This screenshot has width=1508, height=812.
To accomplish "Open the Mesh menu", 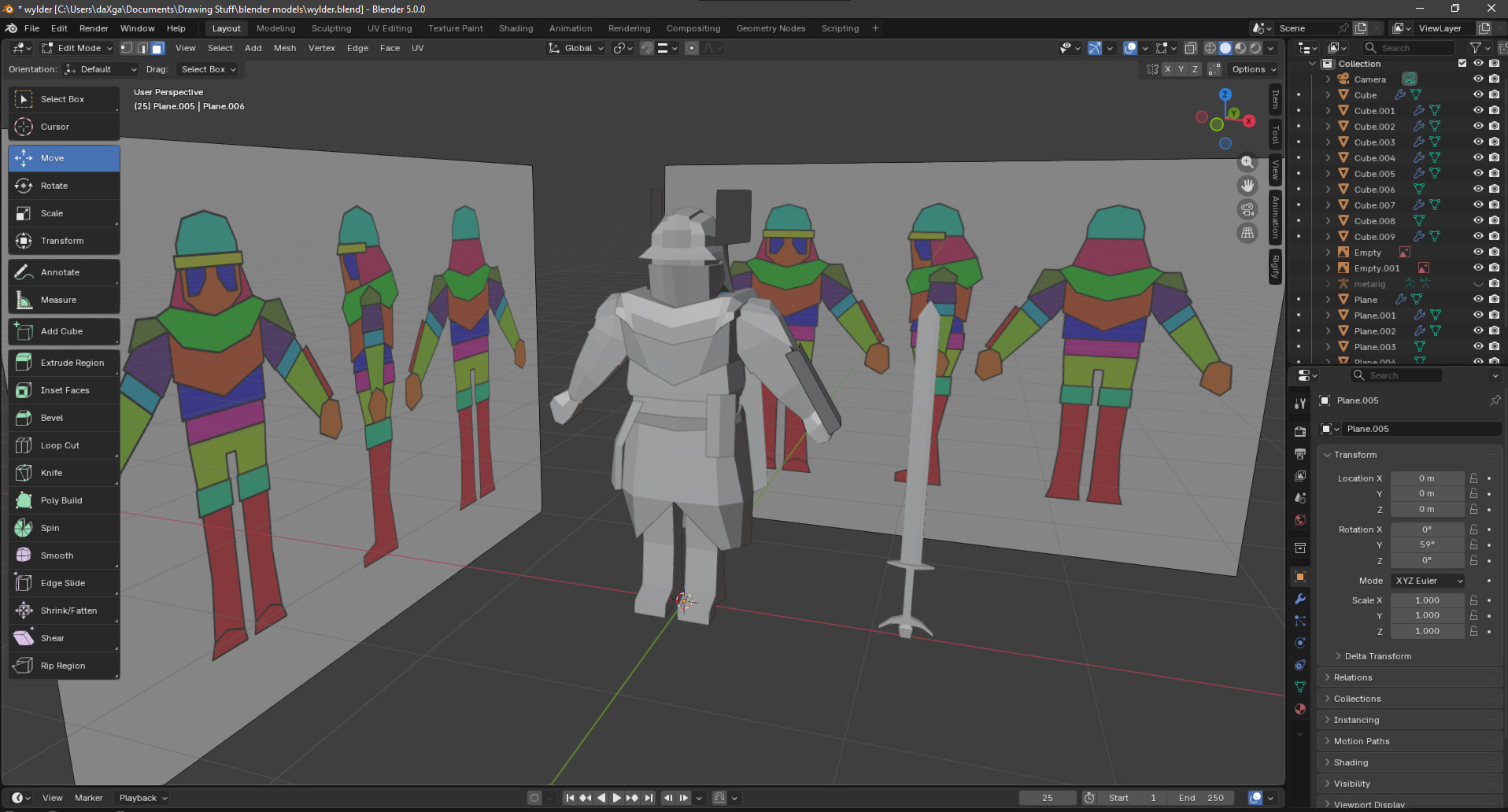I will click(285, 48).
